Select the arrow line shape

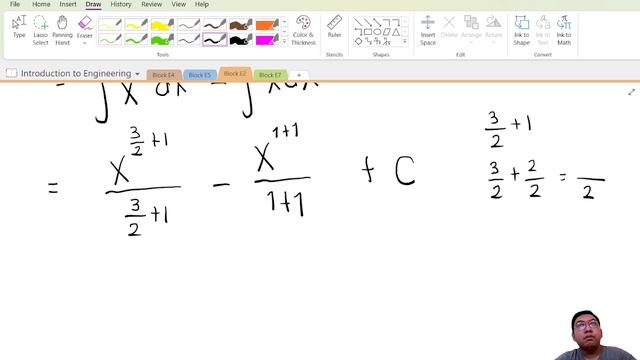click(367, 22)
